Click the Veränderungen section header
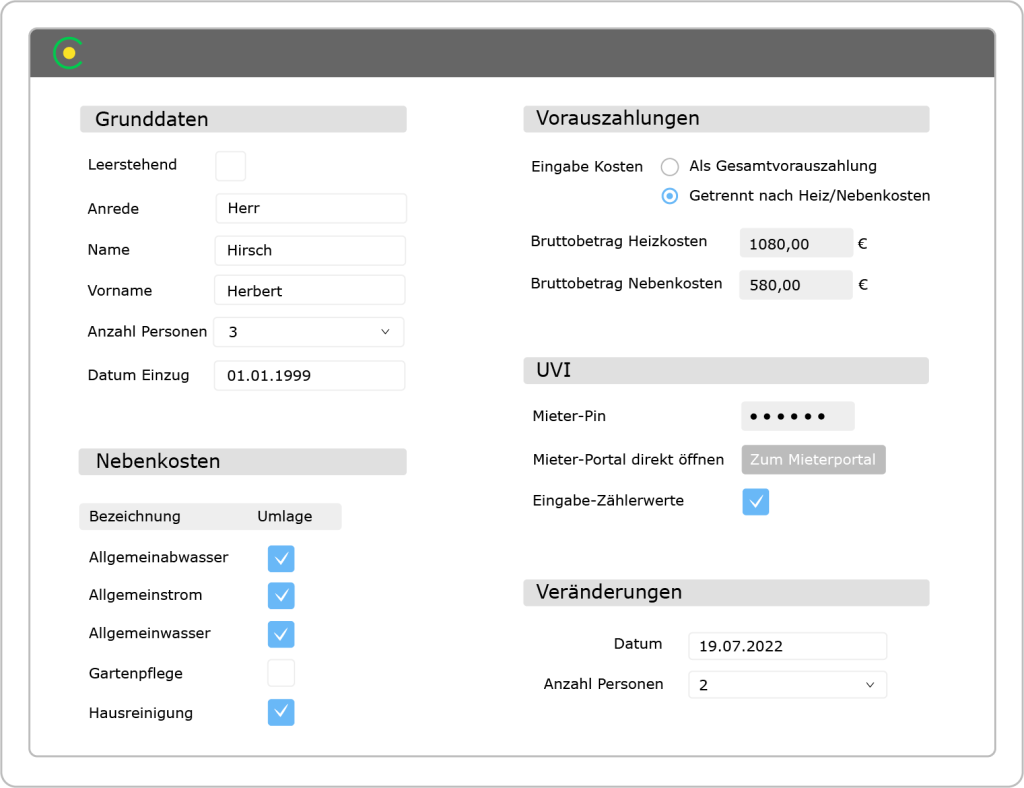The height and width of the screenshot is (788, 1024). (x=726, y=593)
